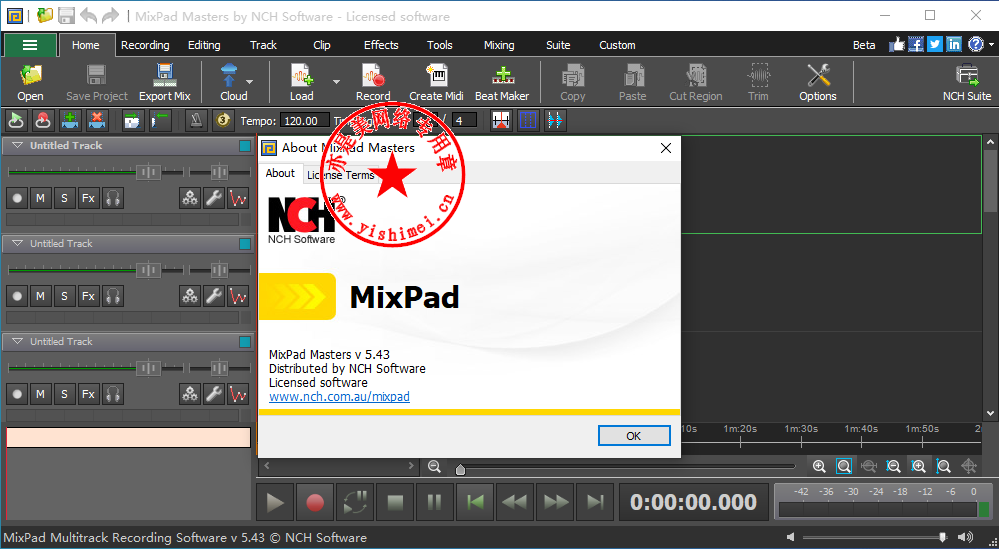Solo the top track with S button
Image resolution: width=999 pixels, height=549 pixels.
[x=64, y=198]
